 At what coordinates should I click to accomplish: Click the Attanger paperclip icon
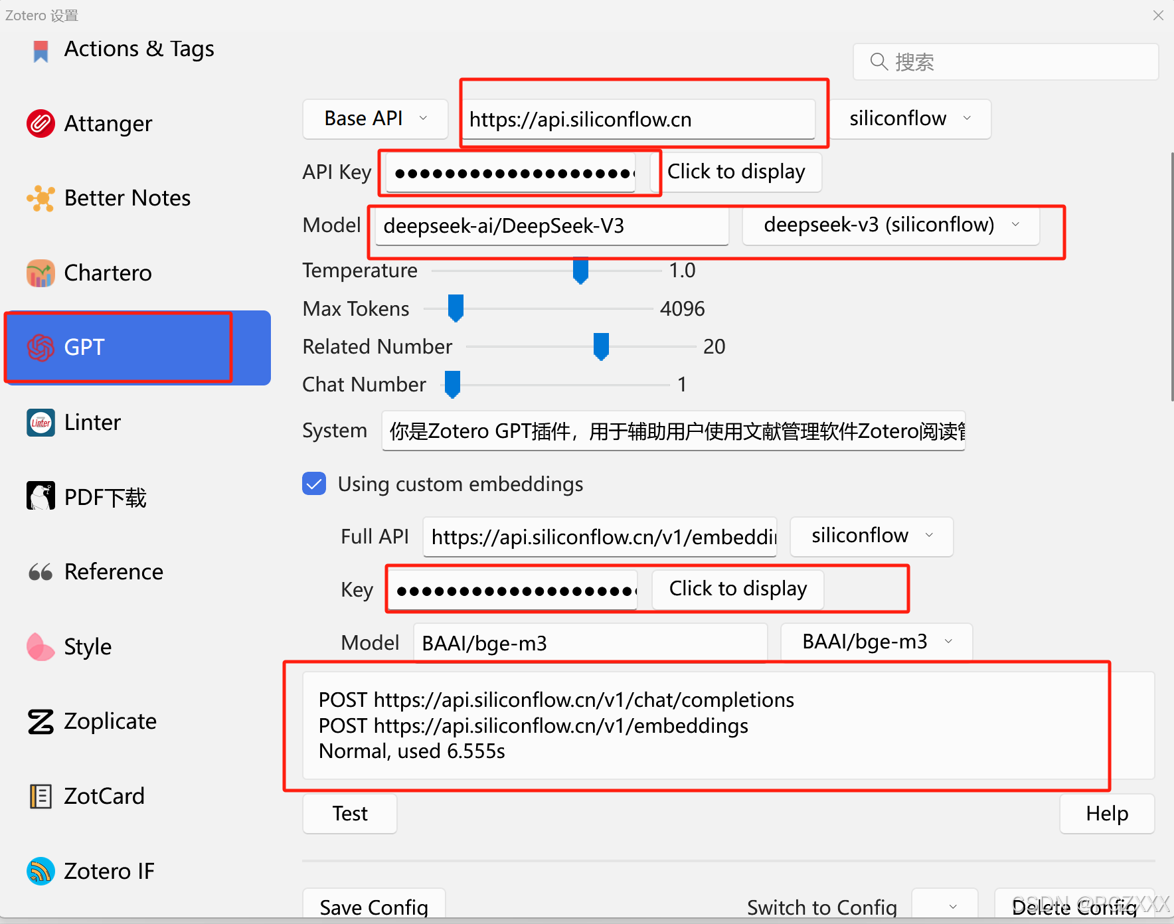click(x=40, y=124)
